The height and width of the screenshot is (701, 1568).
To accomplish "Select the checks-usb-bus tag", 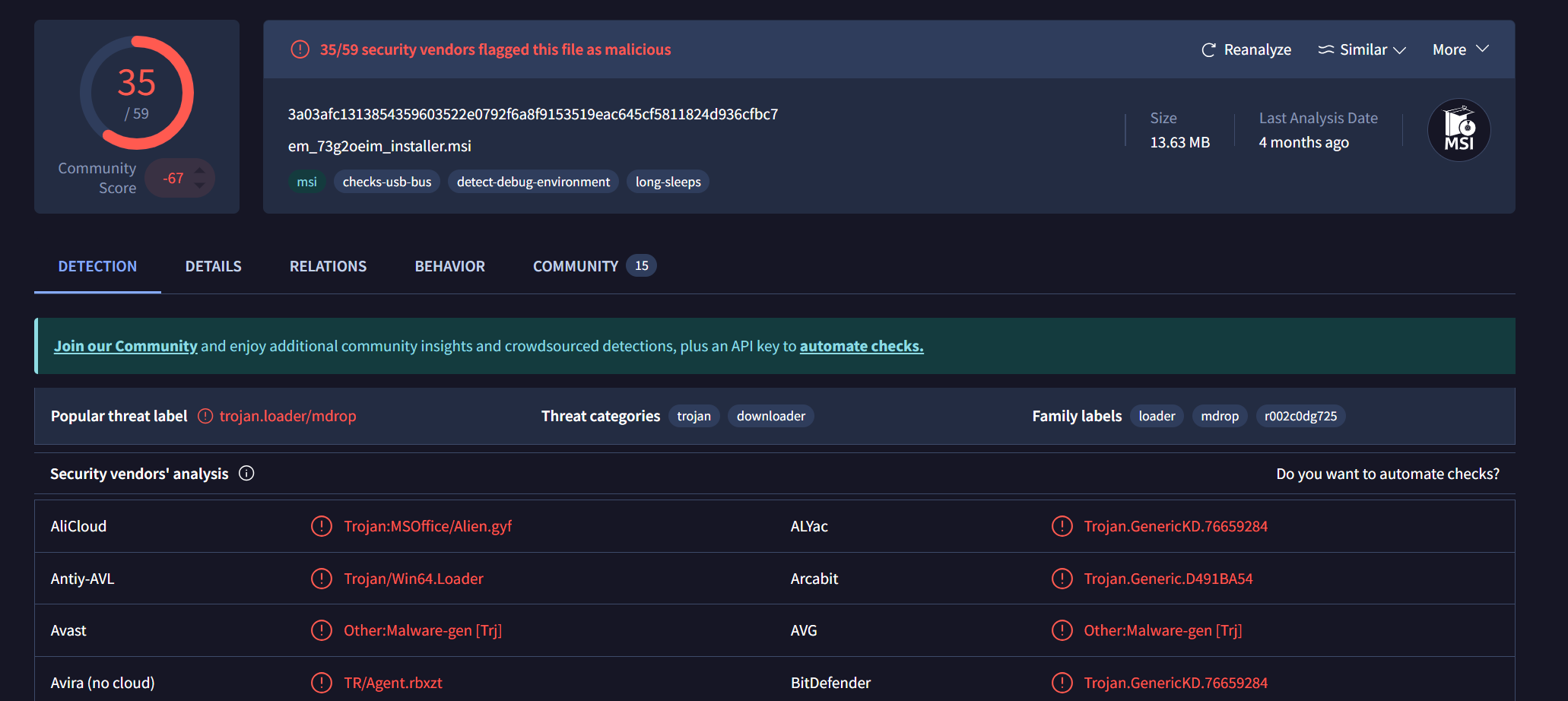I will click(386, 181).
